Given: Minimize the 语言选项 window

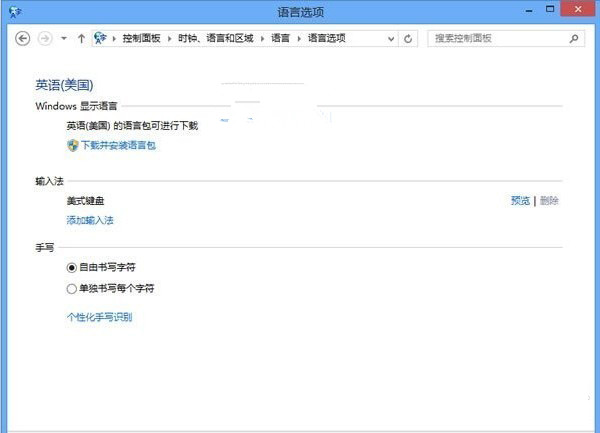Looking at the screenshot, I should [529, 10].
